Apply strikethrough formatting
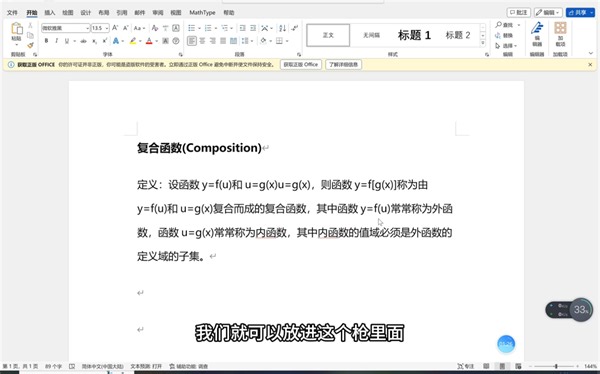The height and width of the screenshot is (374, 600). pyautogui.click(x=83, y=41)
